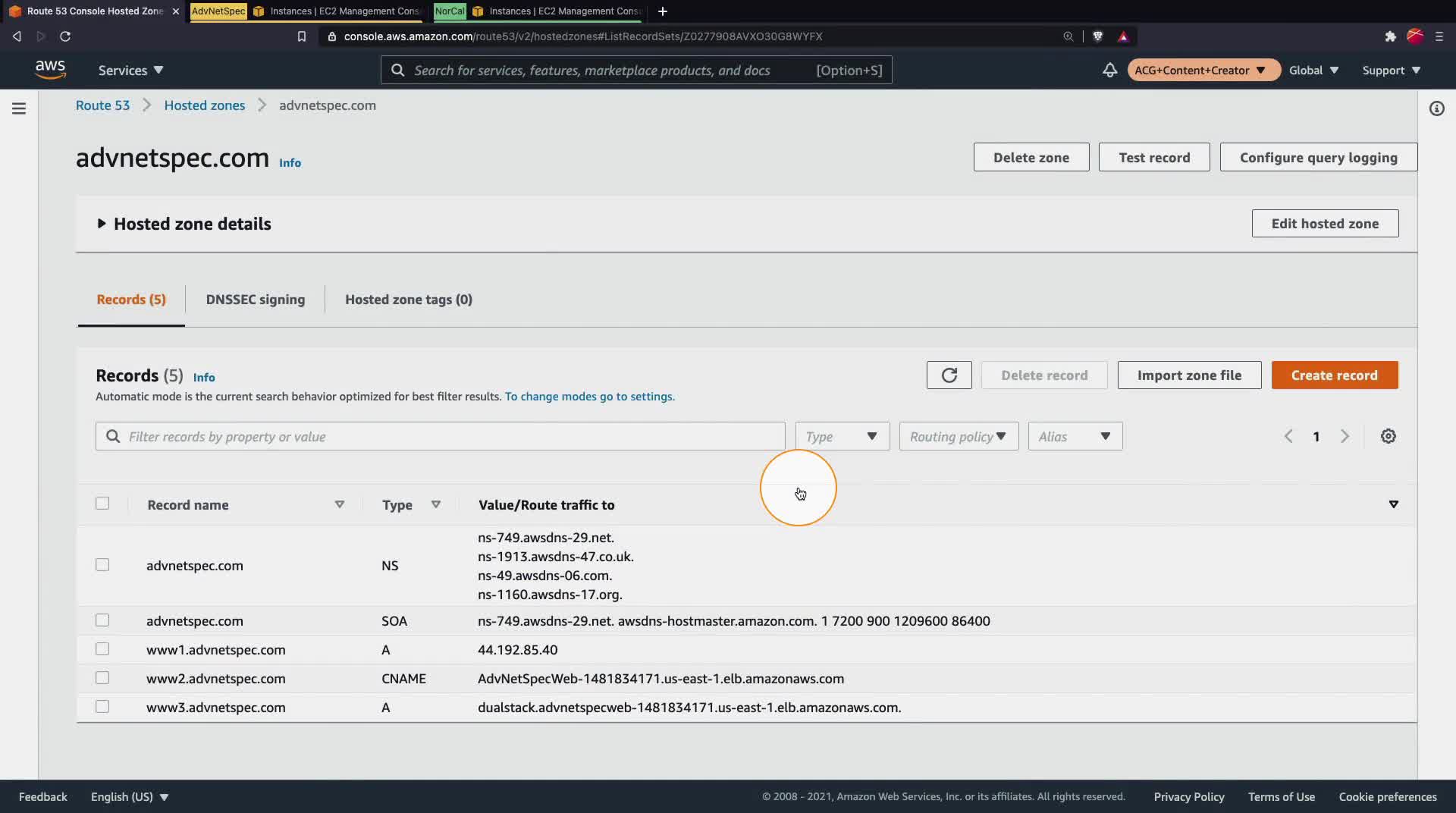Click the Import zone file button
Screen dimensions: 1456x813
point(1189,375)
